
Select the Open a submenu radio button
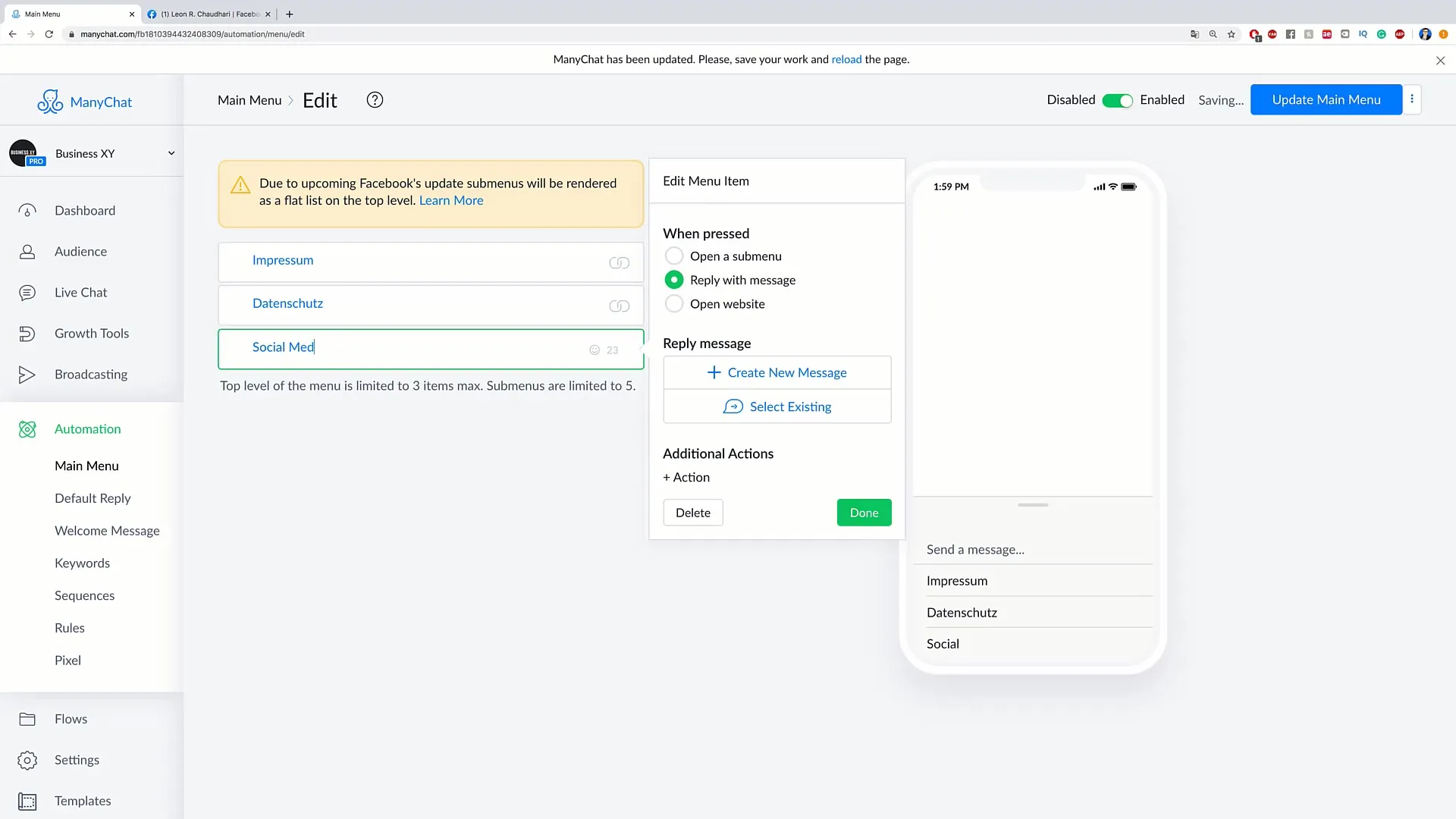[673, 256]
